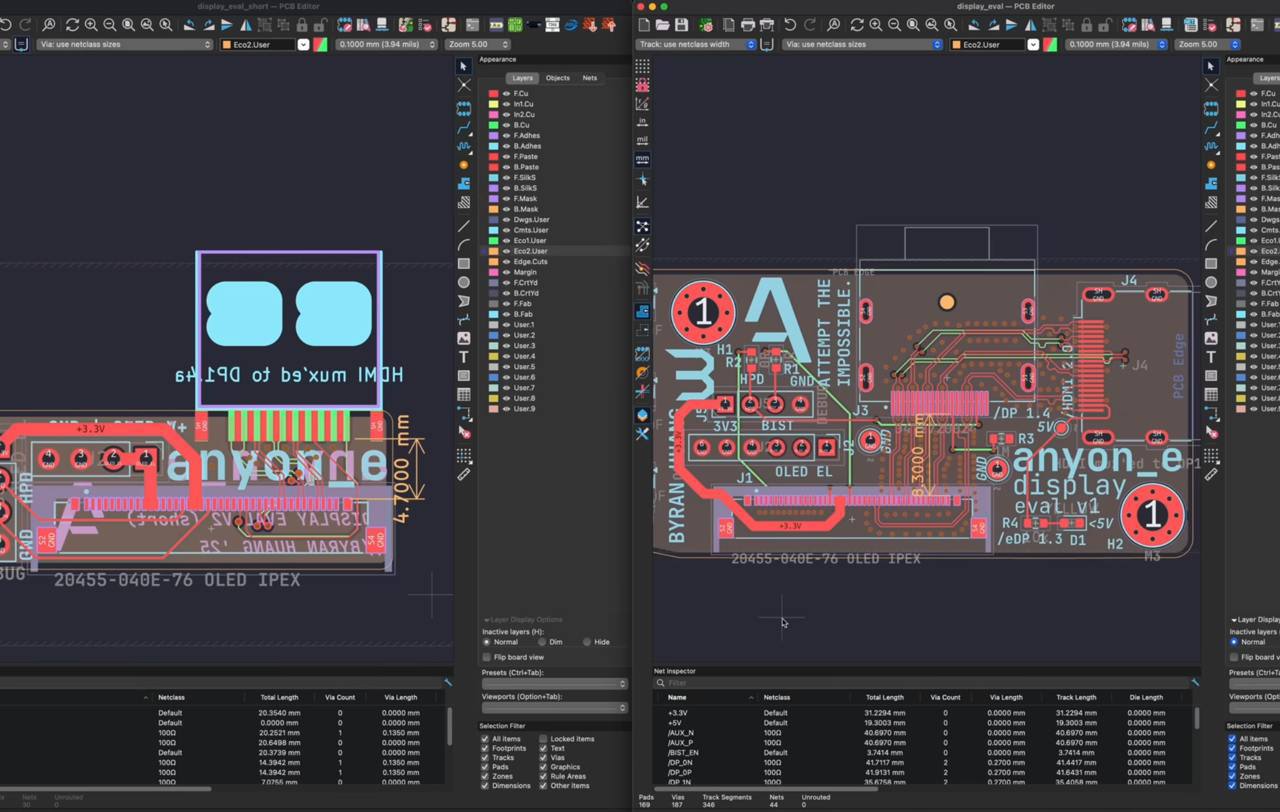Enable the Locked items selection filter
1280x812 pixels.
(x=543, y=739)
